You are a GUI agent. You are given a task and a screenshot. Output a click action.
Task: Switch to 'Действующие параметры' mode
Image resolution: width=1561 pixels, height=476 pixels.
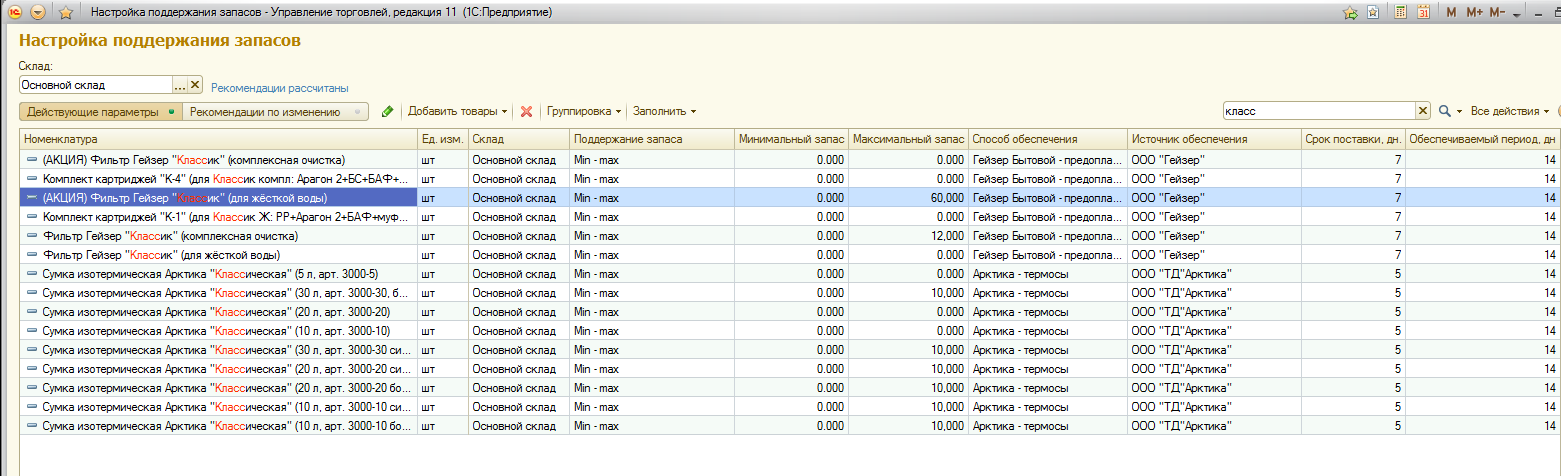tap(100, 112)
